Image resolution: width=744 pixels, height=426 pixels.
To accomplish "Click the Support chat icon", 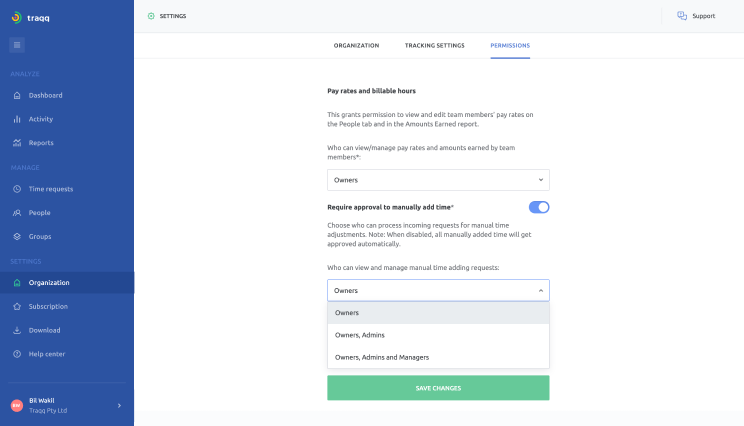I will (682, 16).
